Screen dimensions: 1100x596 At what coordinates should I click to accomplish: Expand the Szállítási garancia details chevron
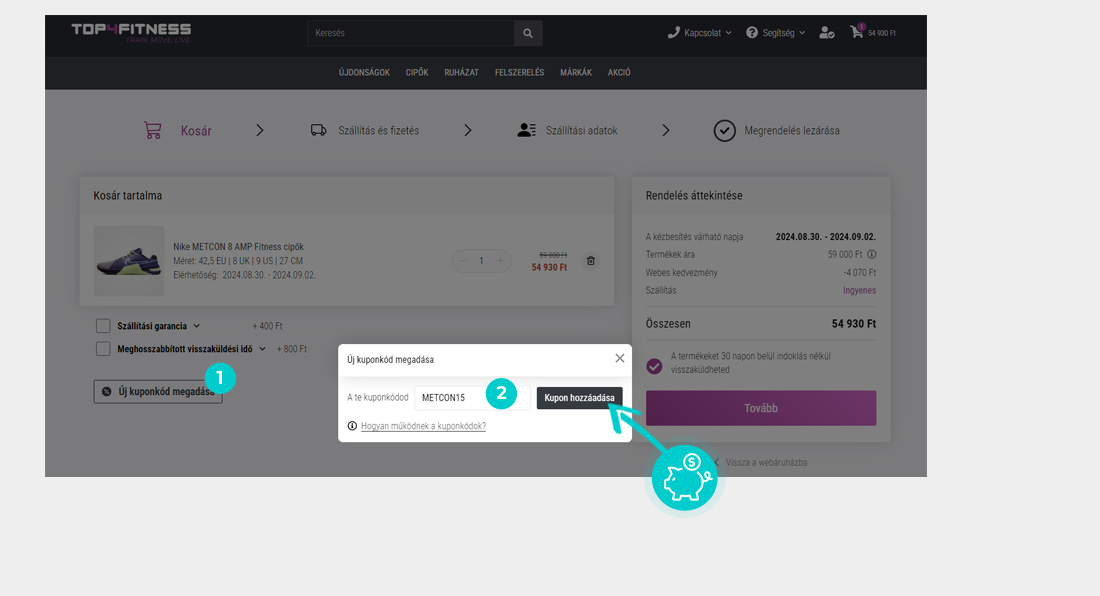tap(197, 326)
